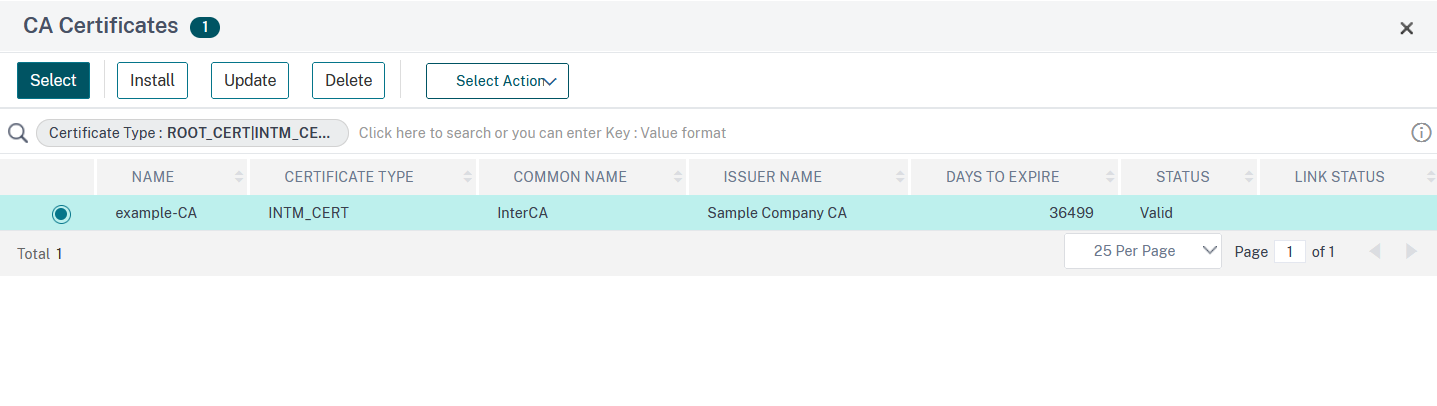
Task: Click the Update button
Action: [250, 81]
